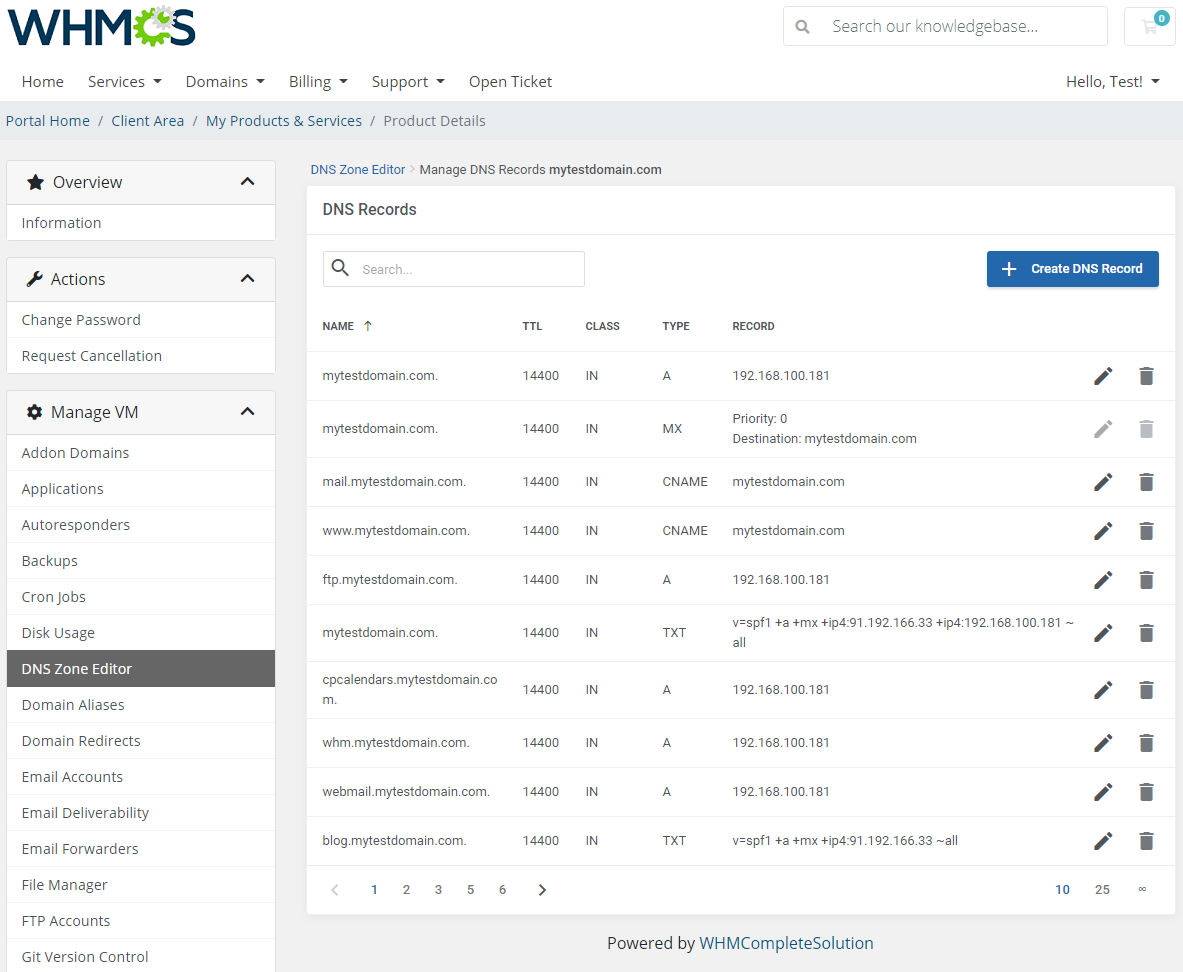Select Email Accounts in the sidebar
Image resolution: width=1183 pixels, height=972 pixels.
click(72, 776)
